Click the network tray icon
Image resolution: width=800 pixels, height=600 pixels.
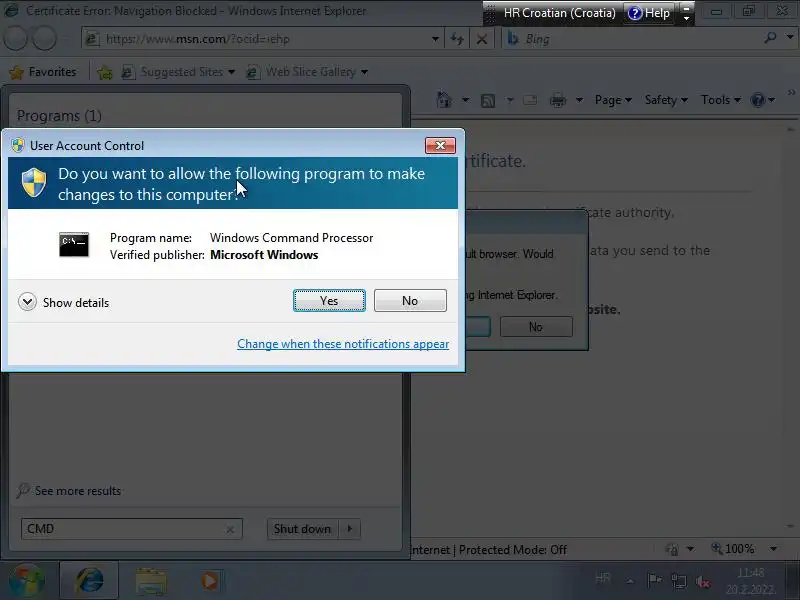click(679, 581)
